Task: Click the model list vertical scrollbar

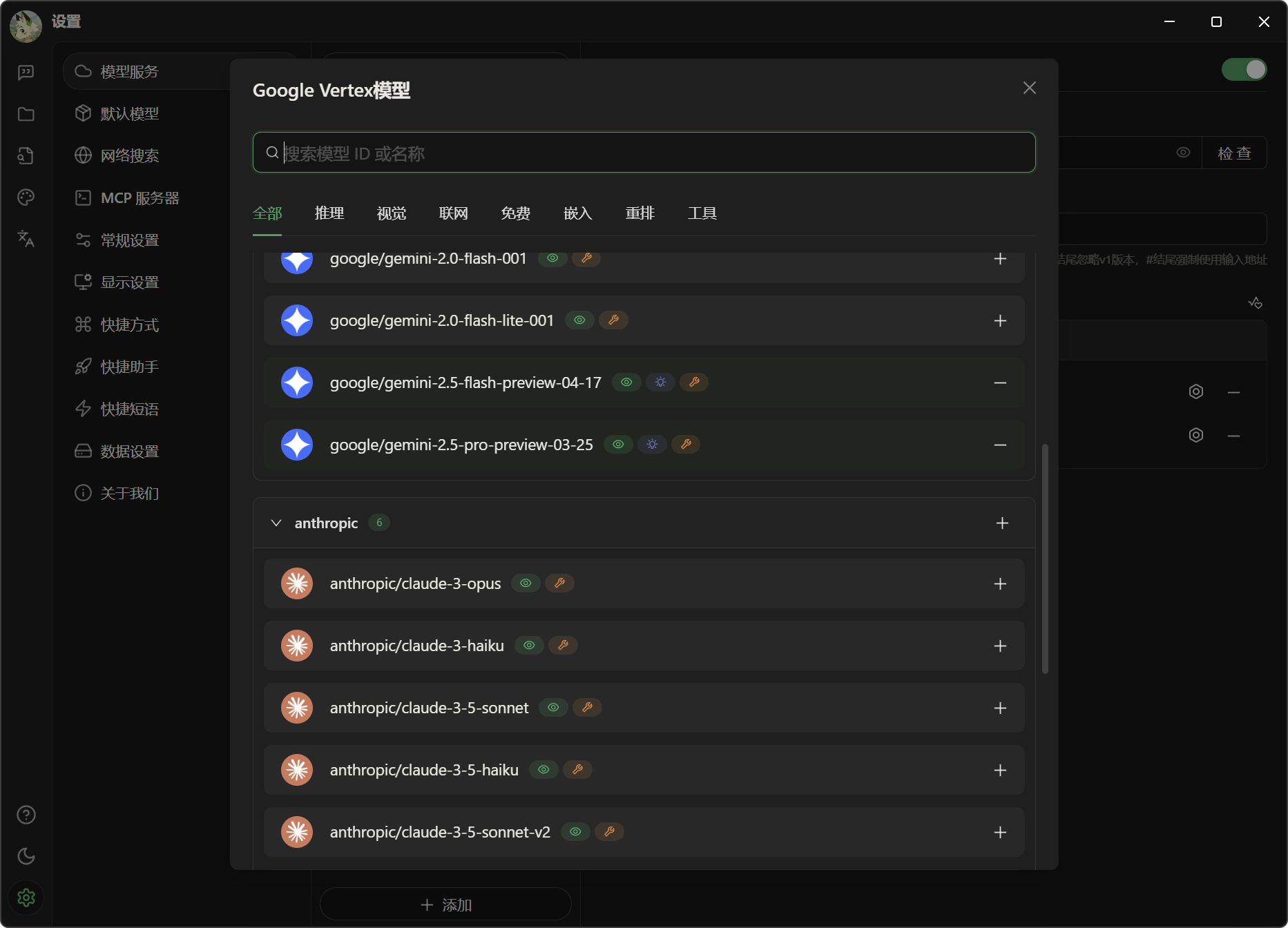Action: click(x=1045, y=559)
